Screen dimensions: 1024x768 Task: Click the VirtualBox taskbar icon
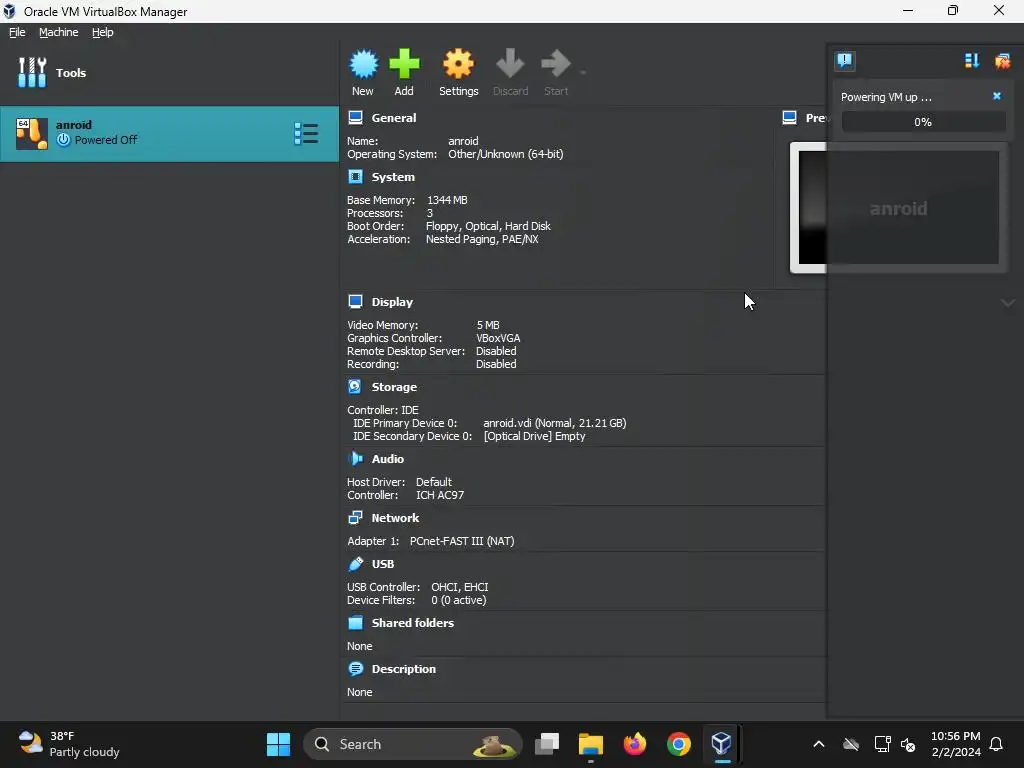(721, 744)
